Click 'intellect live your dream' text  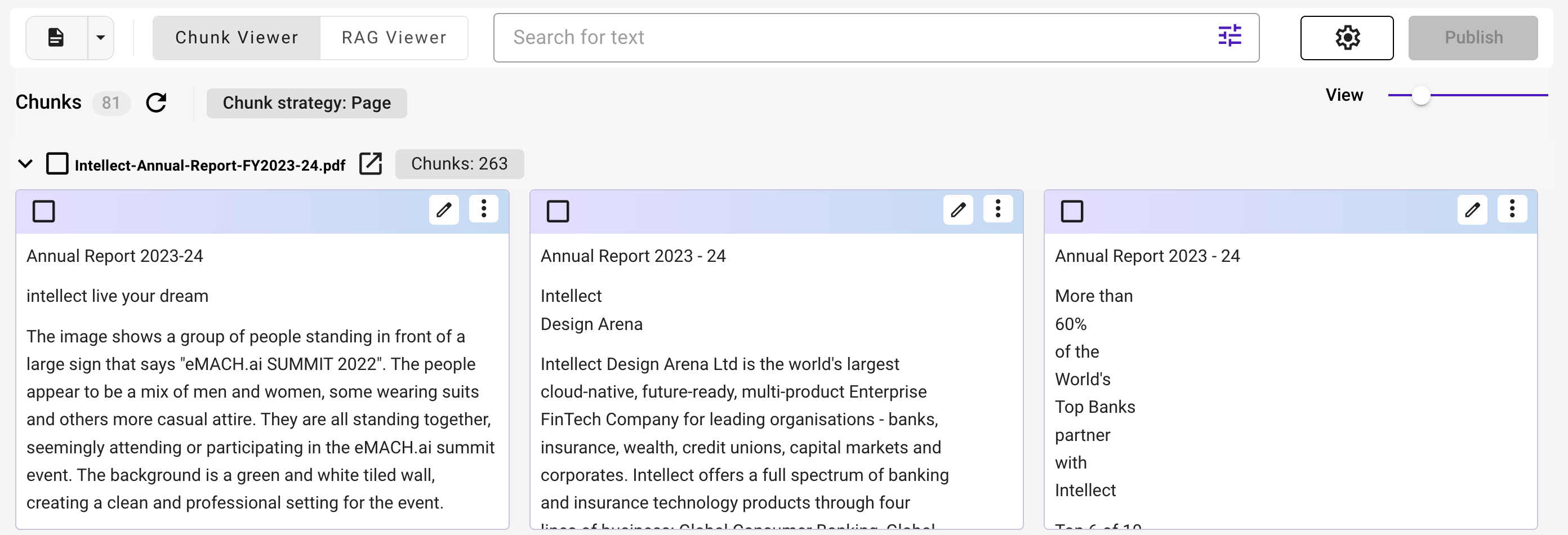click(x=118, y=296)
